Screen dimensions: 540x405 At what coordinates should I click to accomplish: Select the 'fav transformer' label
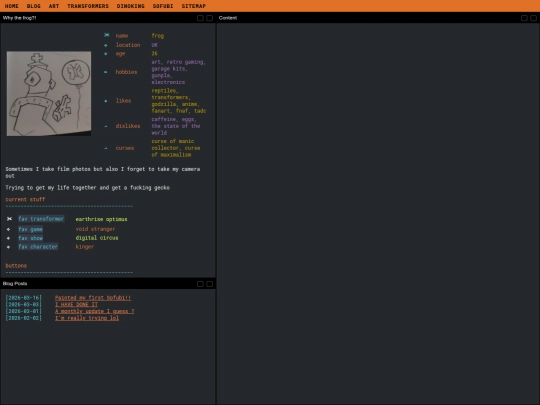click(x=41, y=219)
